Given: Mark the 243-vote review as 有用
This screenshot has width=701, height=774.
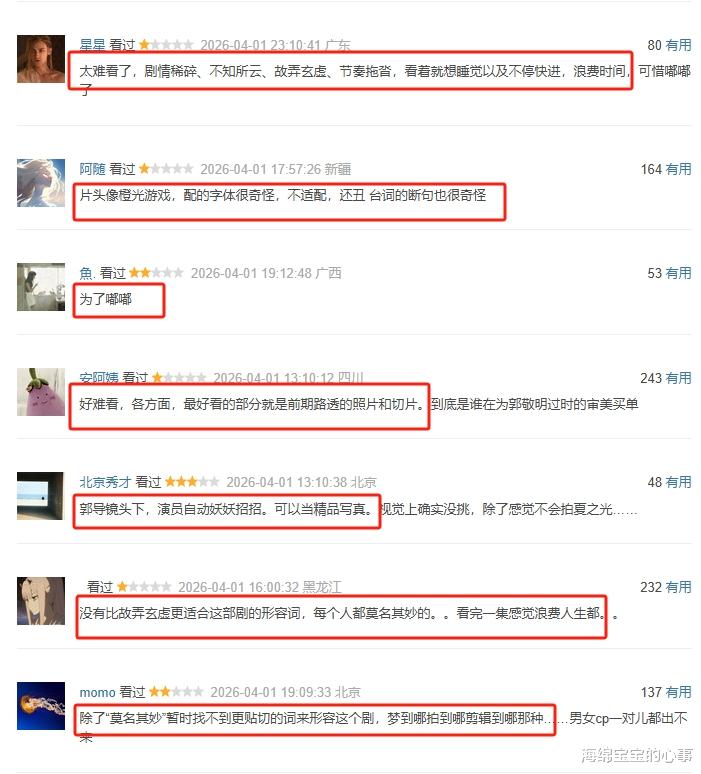Looking at the screenshot, I should (x=678, y=378).
